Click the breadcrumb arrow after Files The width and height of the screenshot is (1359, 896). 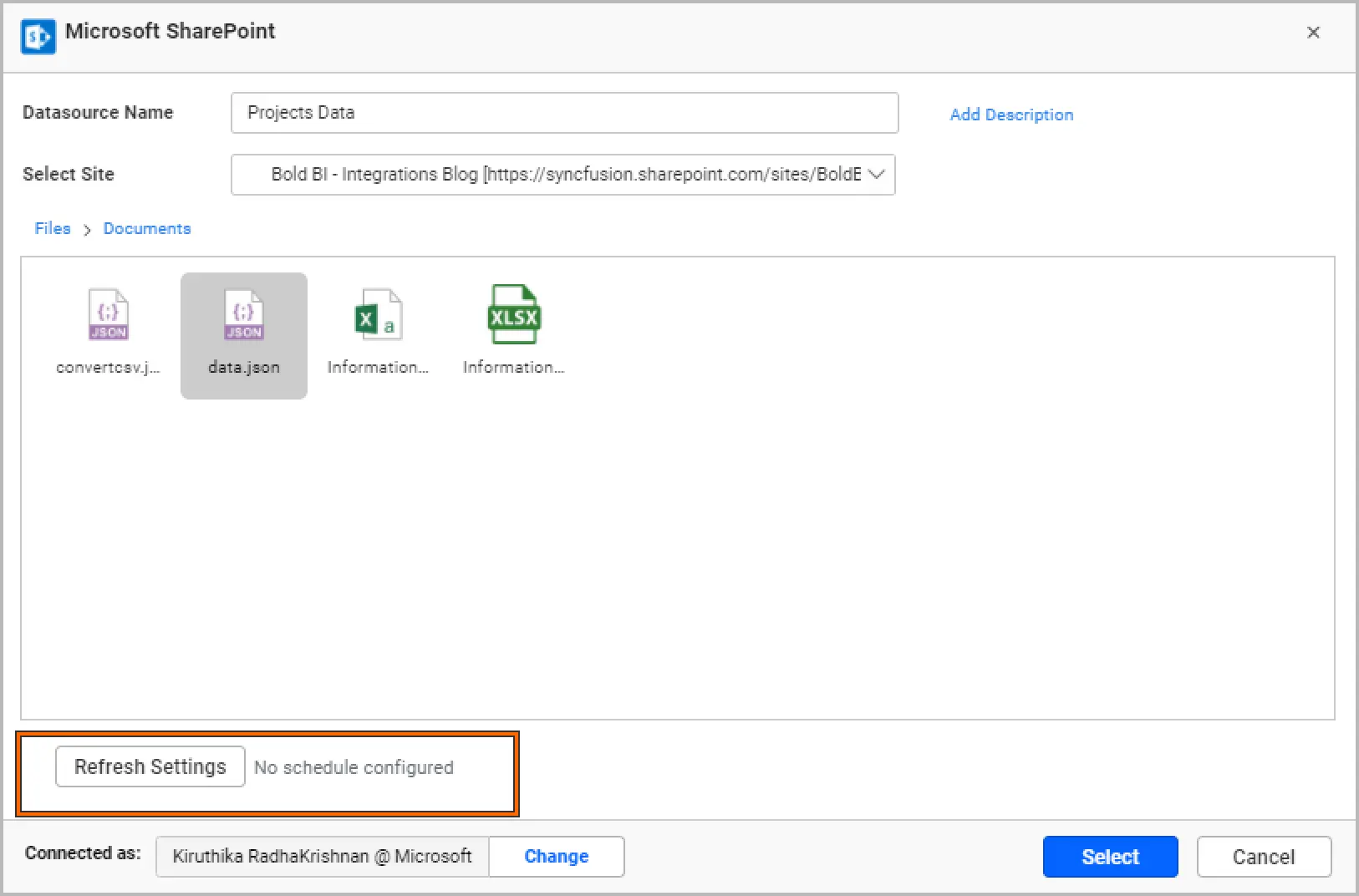[87, 230]
